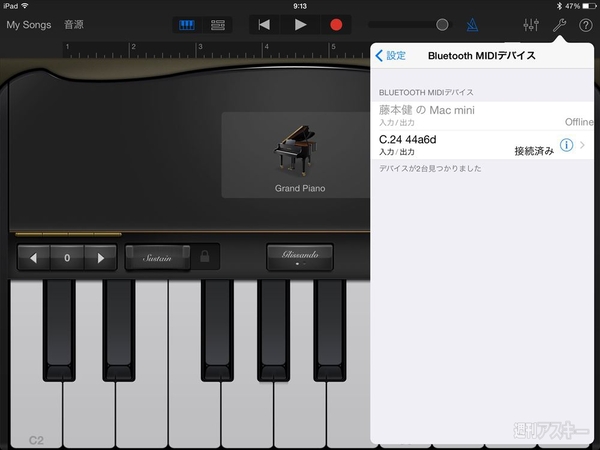This screenshot has height=450, width=600.
Task: Select 藤本健 の Mac mini device
Action: pos(482,116)
